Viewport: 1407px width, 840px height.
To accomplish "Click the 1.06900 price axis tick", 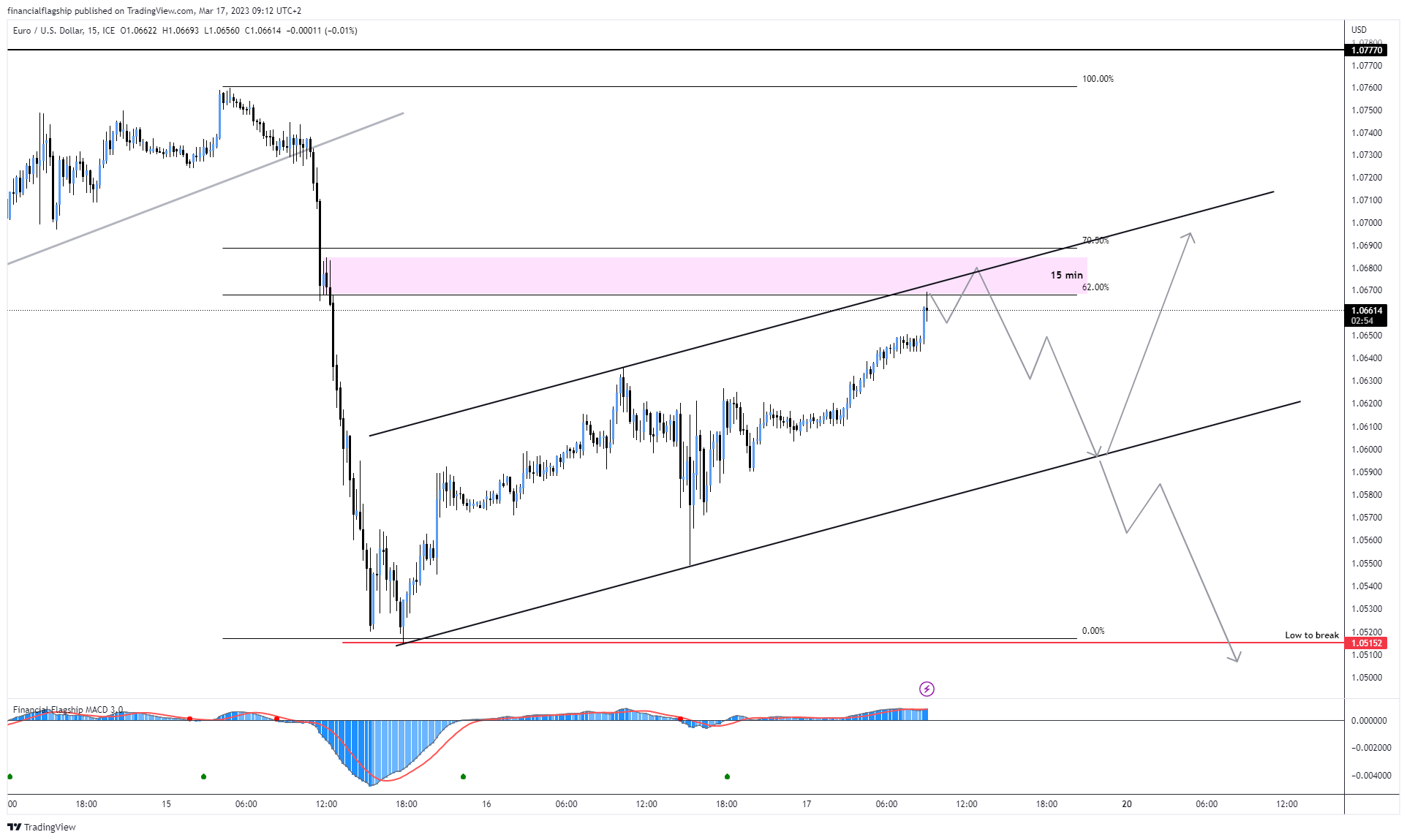I will pos(1367,246).
